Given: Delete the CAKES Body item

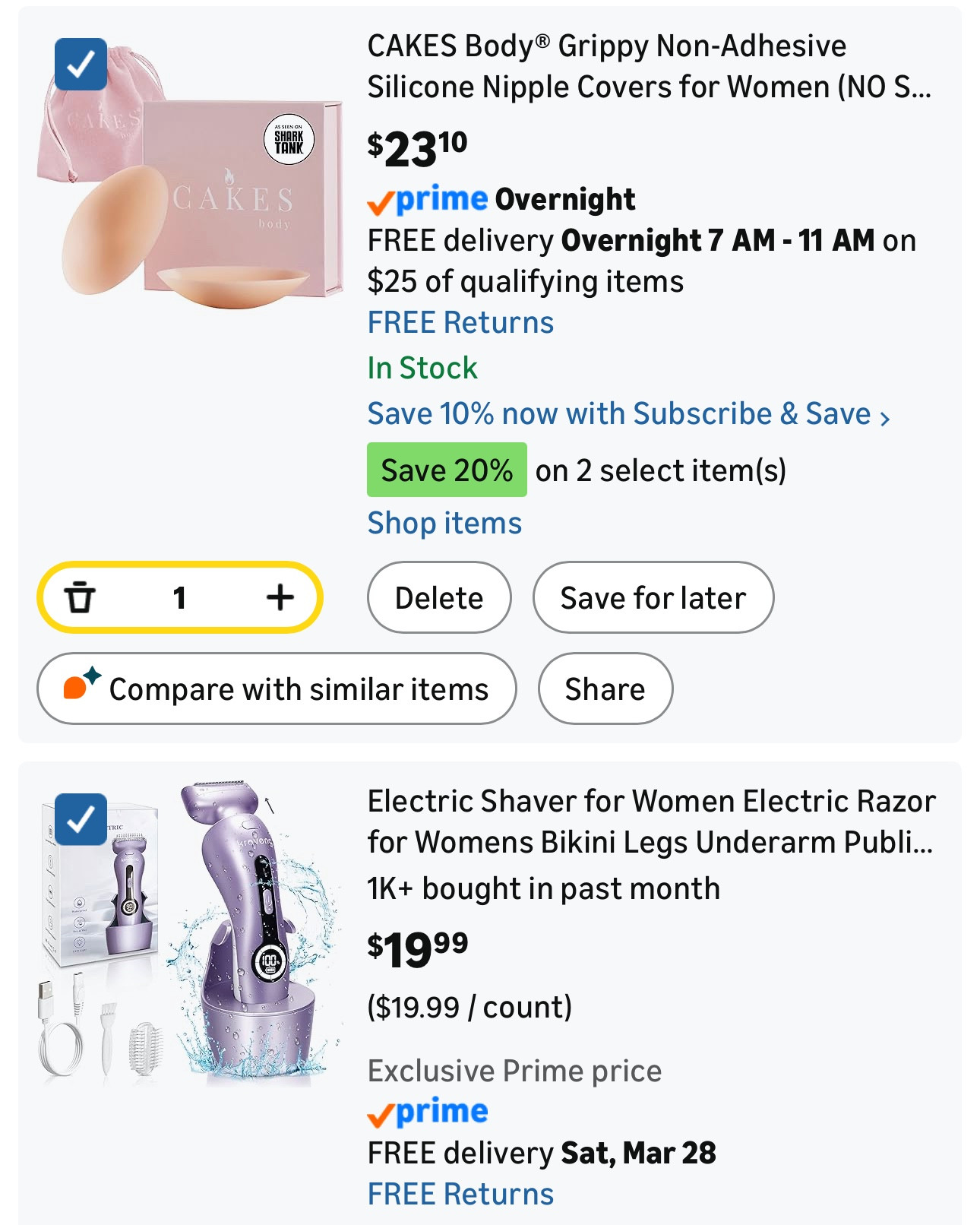Looking at the screenshot, I should 439,598.
